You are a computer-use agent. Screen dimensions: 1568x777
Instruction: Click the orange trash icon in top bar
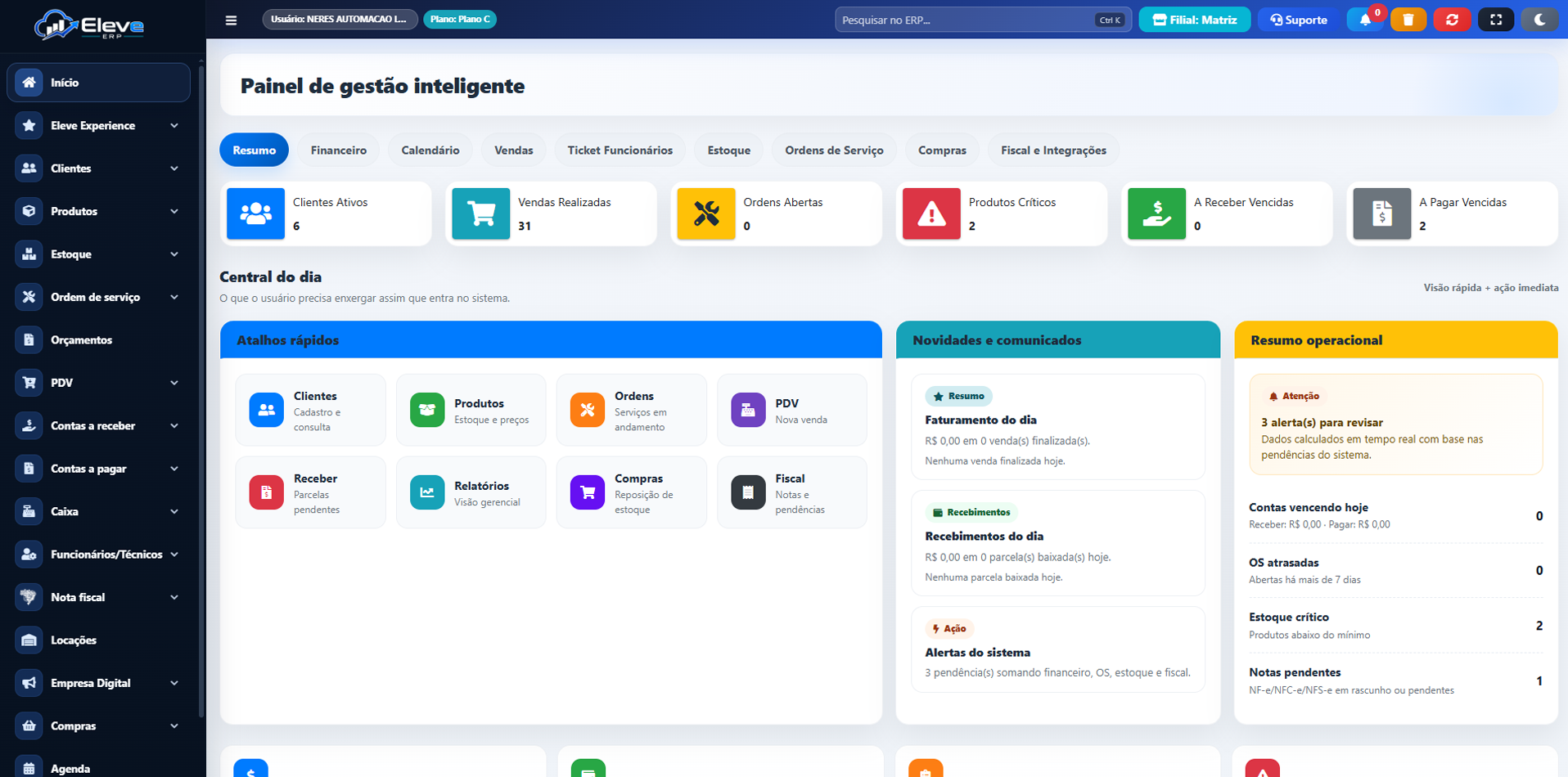click(x=1408, y=20)
